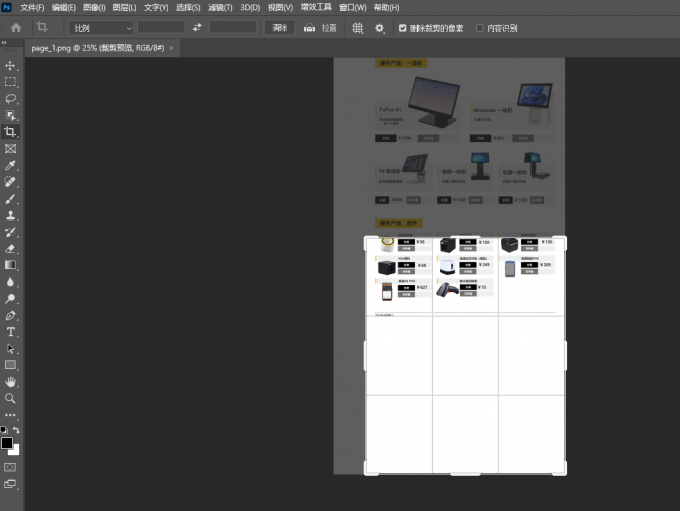The image size is (680, 511).
Task: Select the Hand tool
Action: pyautogui.click(x=10, y=382)
